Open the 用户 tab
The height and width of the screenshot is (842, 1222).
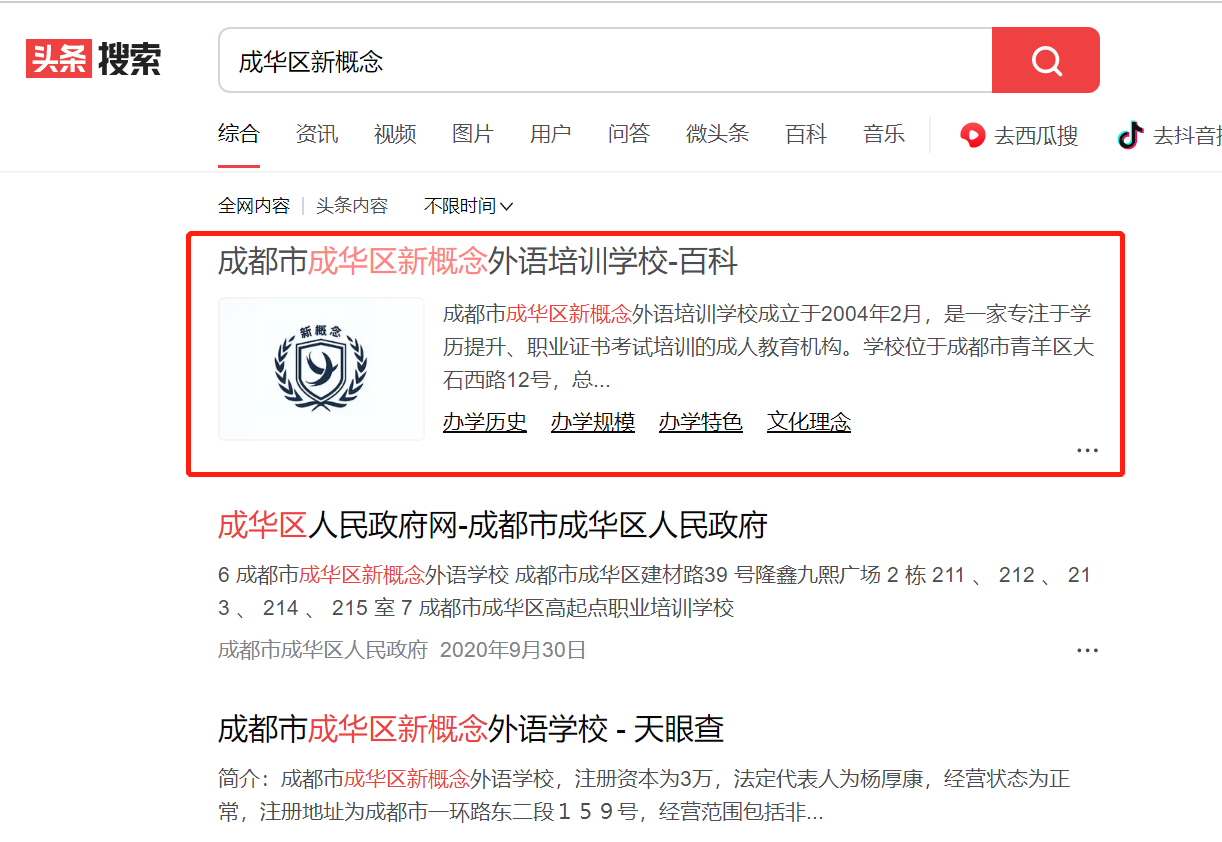coord(551,134)
